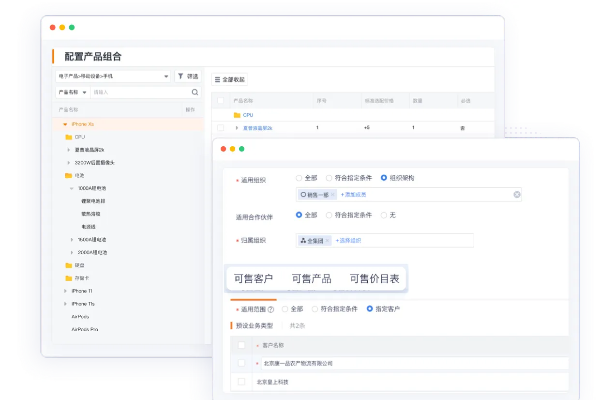Expand the iPhone 11 tree node
This screenshot has width=600, height=400.
tap(65, 291)
